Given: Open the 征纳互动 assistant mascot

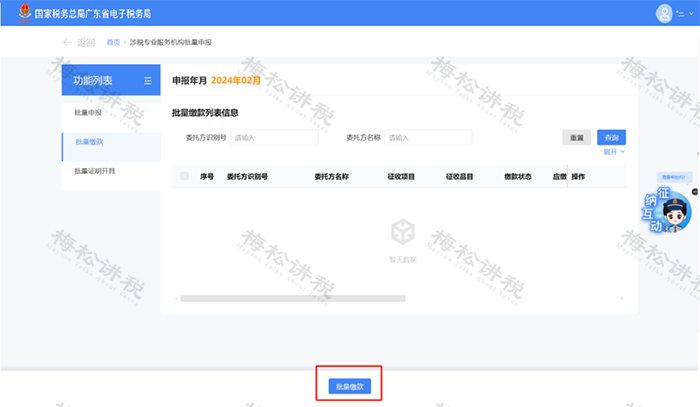Looking at the screenshot, I should pyautogui.click(x=668, y=211).
